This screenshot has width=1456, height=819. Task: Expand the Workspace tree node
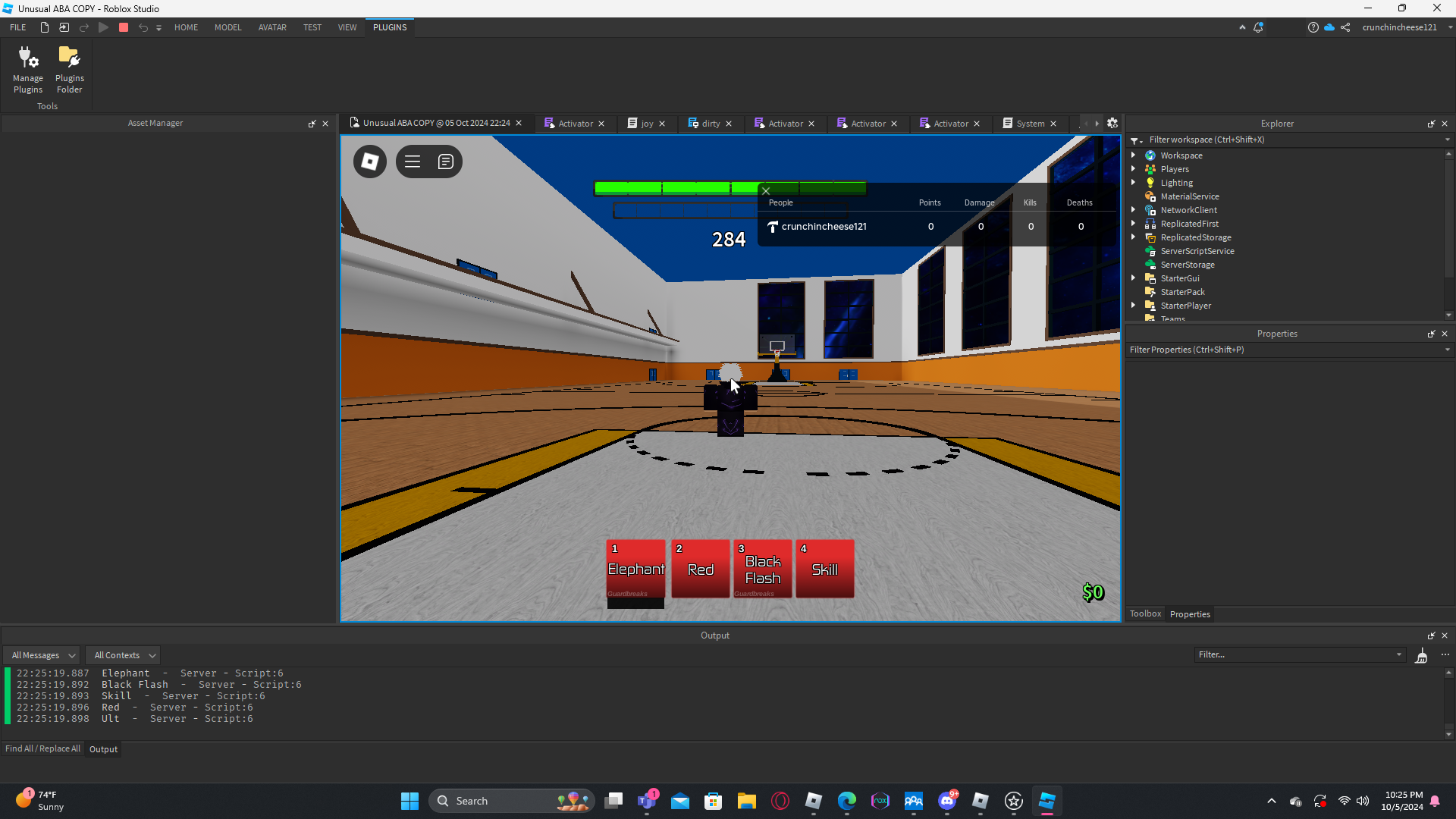click(1134, 155)
